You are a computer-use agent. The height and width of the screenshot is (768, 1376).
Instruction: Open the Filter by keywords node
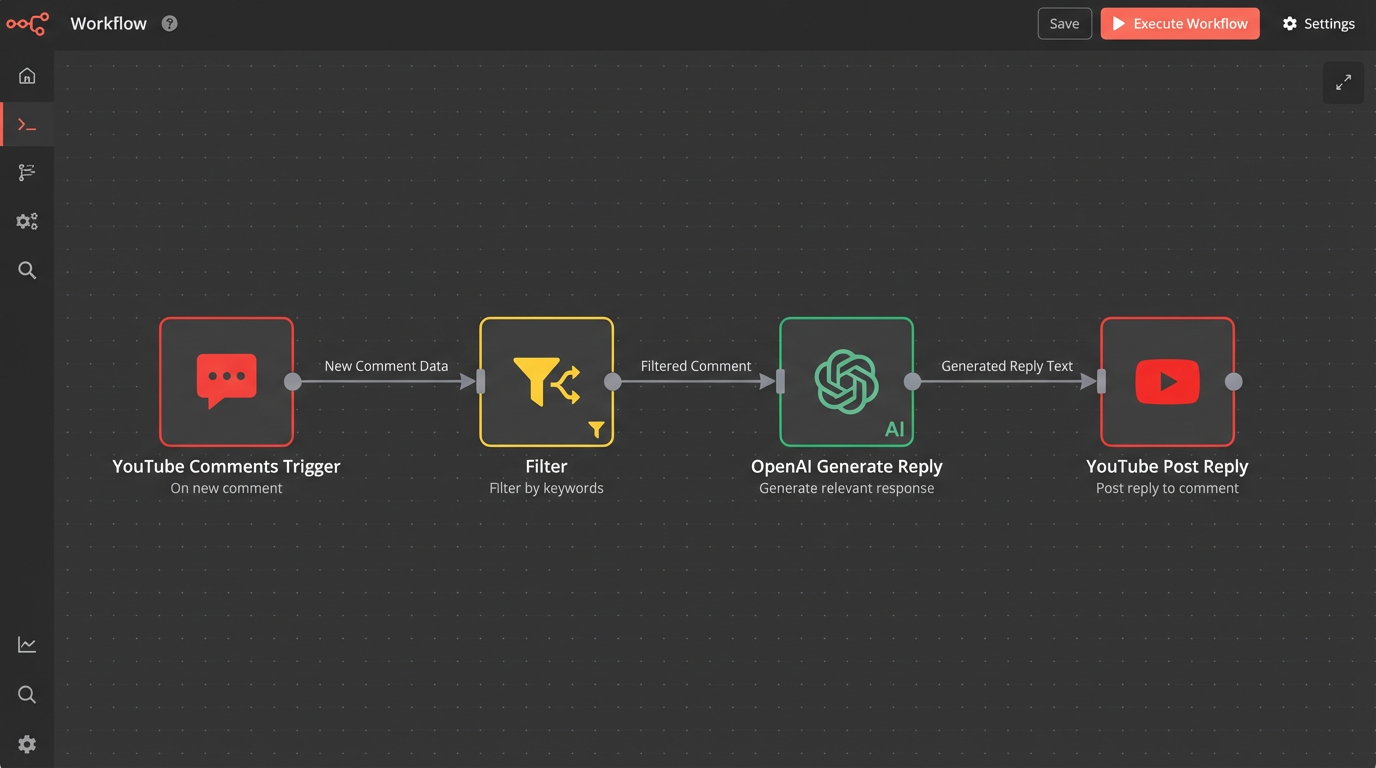pos(546,381)
